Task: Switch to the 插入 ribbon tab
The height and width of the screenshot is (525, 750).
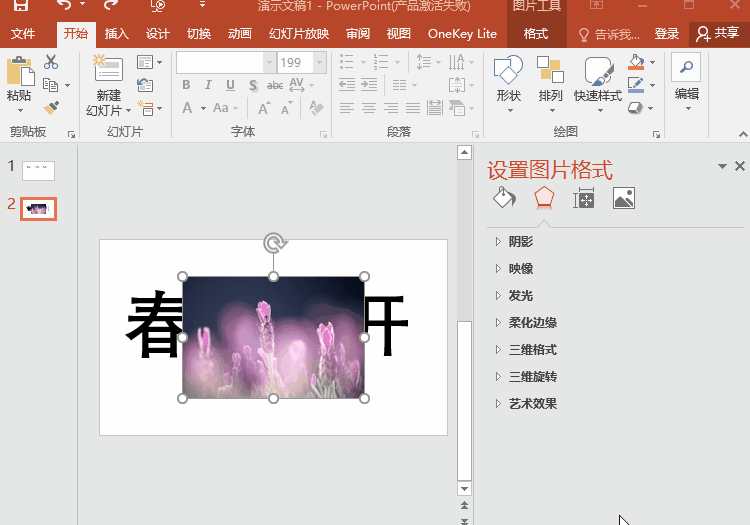Action: pyautogui.click(x=117, y=34)
